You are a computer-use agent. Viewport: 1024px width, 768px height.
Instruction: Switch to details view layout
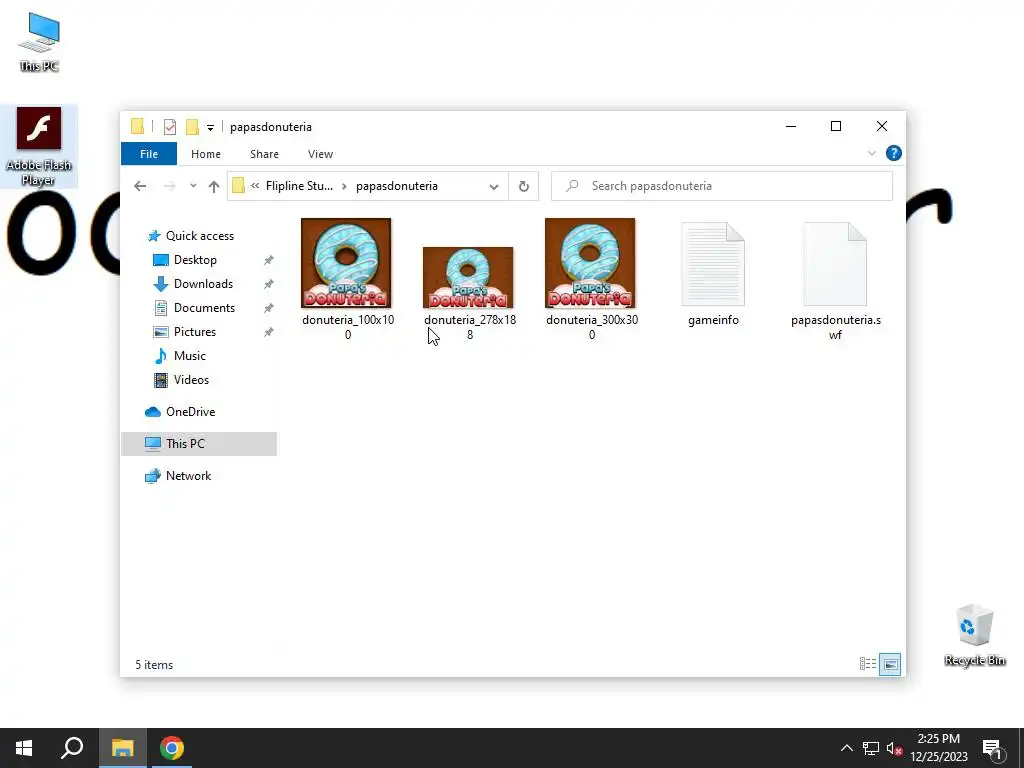[x=868, y=664]
